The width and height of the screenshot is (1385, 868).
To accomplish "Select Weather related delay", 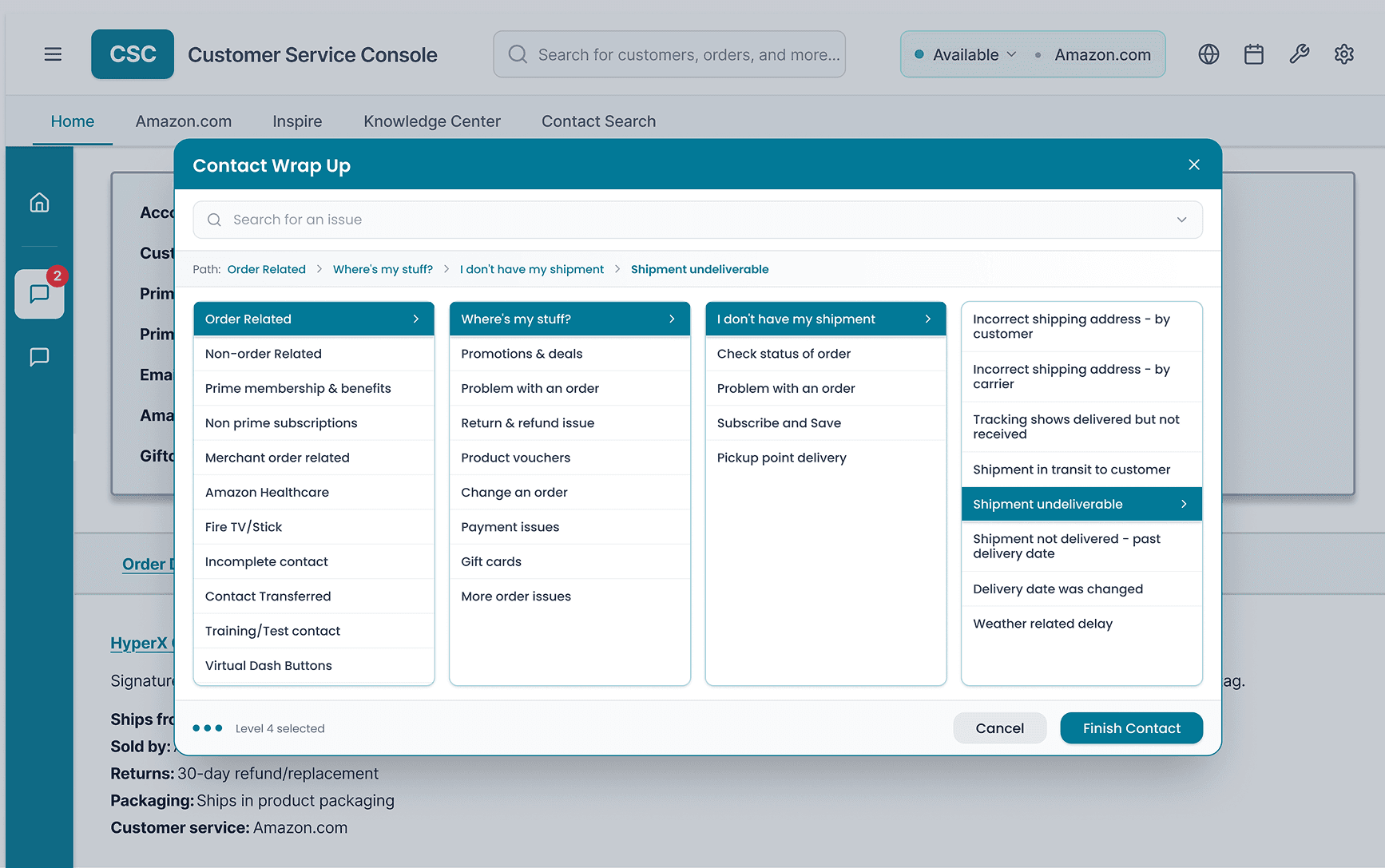I will (x=1081, y=624).
